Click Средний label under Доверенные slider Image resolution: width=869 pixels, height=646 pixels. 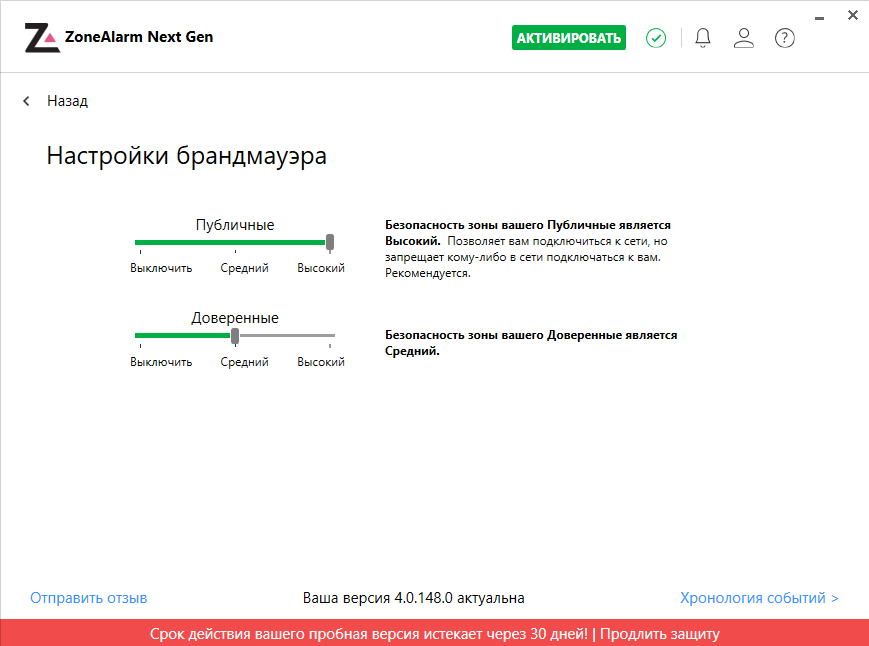244,362
